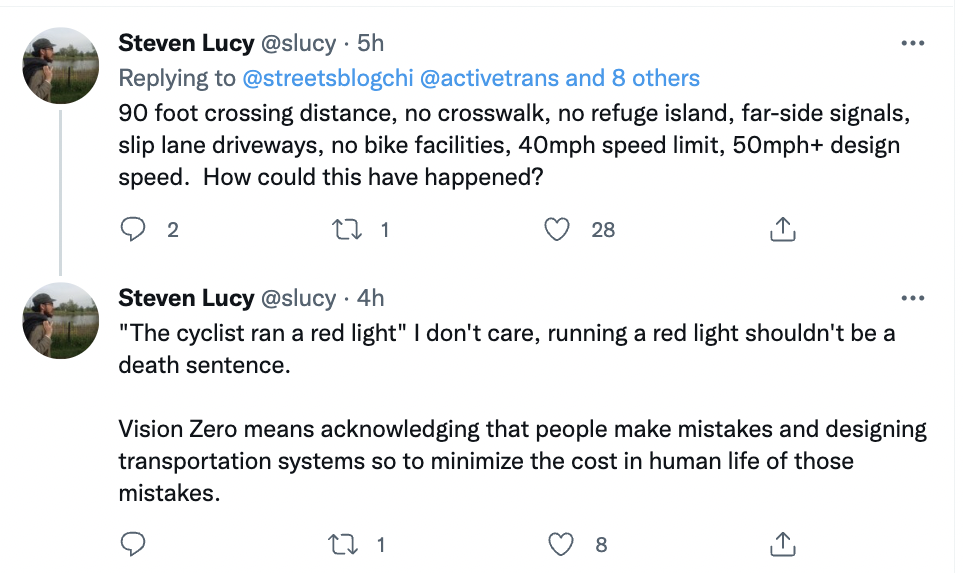963x573 pixels.
Task: Retweet the Vision Zero tweet
Action: [x=343, y=544]
